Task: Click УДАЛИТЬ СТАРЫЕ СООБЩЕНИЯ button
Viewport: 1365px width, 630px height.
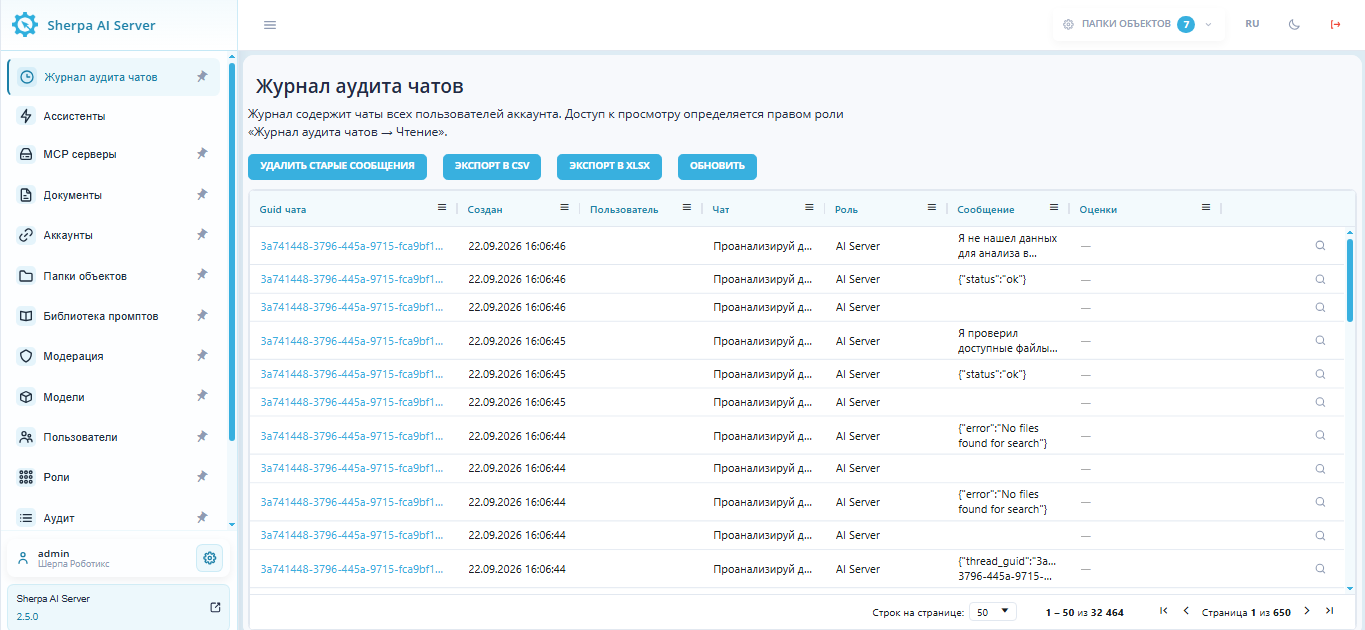Action: point(337,167)
